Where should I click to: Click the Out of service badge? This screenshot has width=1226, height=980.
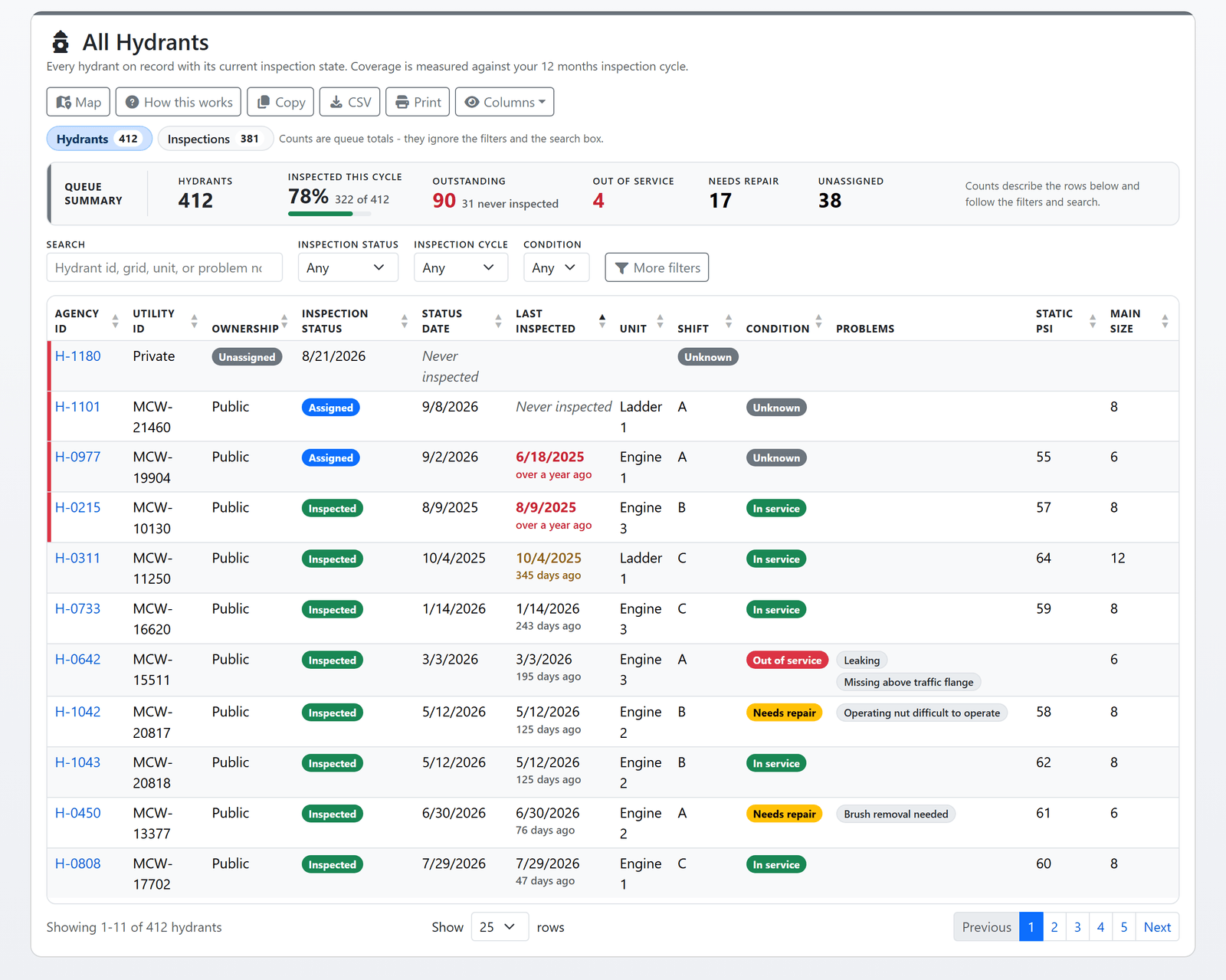pos(787,660)
